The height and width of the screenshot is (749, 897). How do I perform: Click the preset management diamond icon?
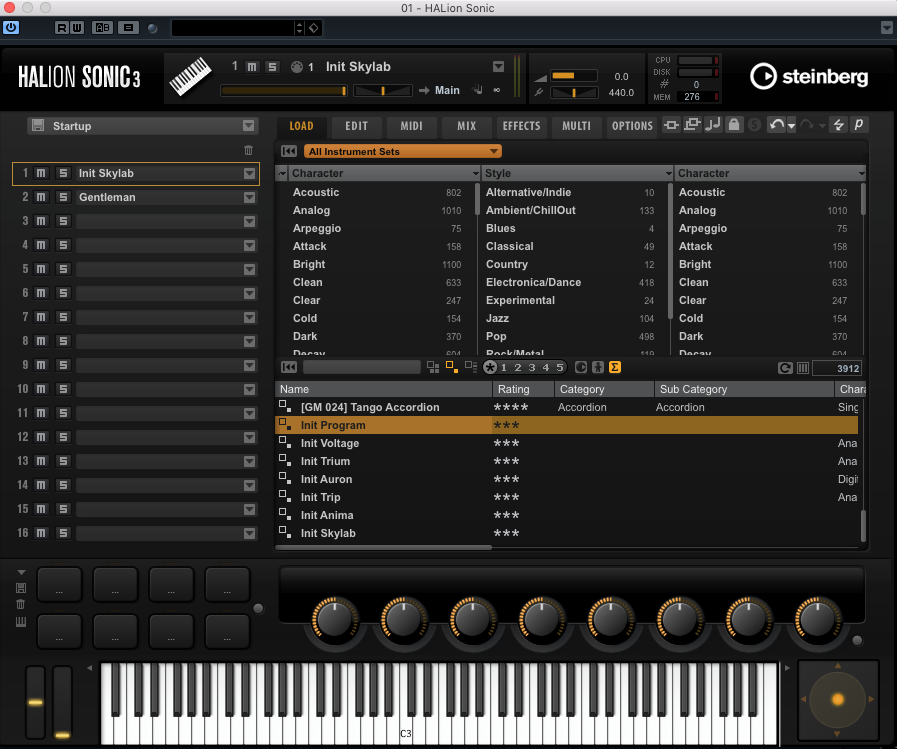point(314,27)
